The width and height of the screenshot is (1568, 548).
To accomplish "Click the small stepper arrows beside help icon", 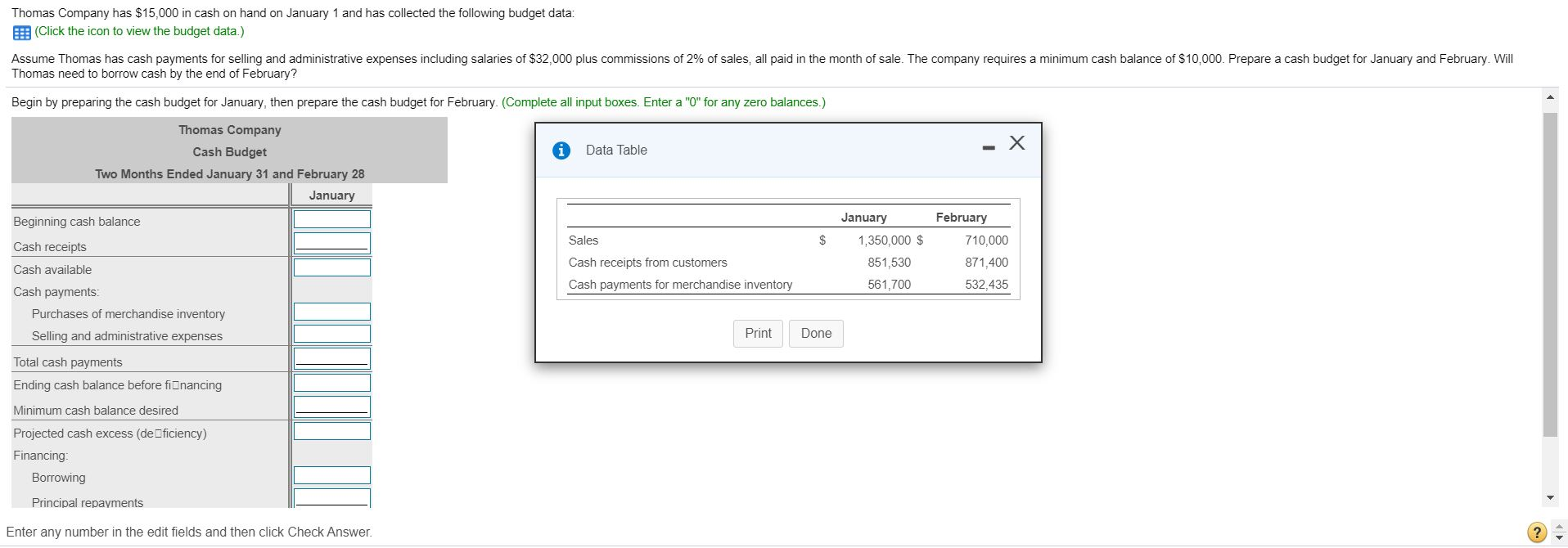I will tap(1558, 532).
